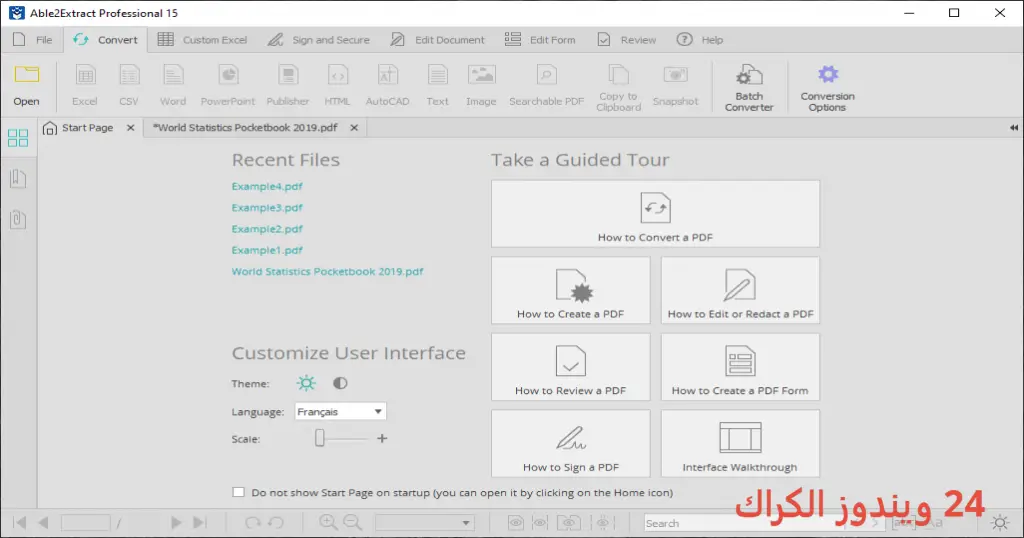This screenshot has height=538, width=1024.
Task: Select the CSV conversion icon
Action: [129, 75]
